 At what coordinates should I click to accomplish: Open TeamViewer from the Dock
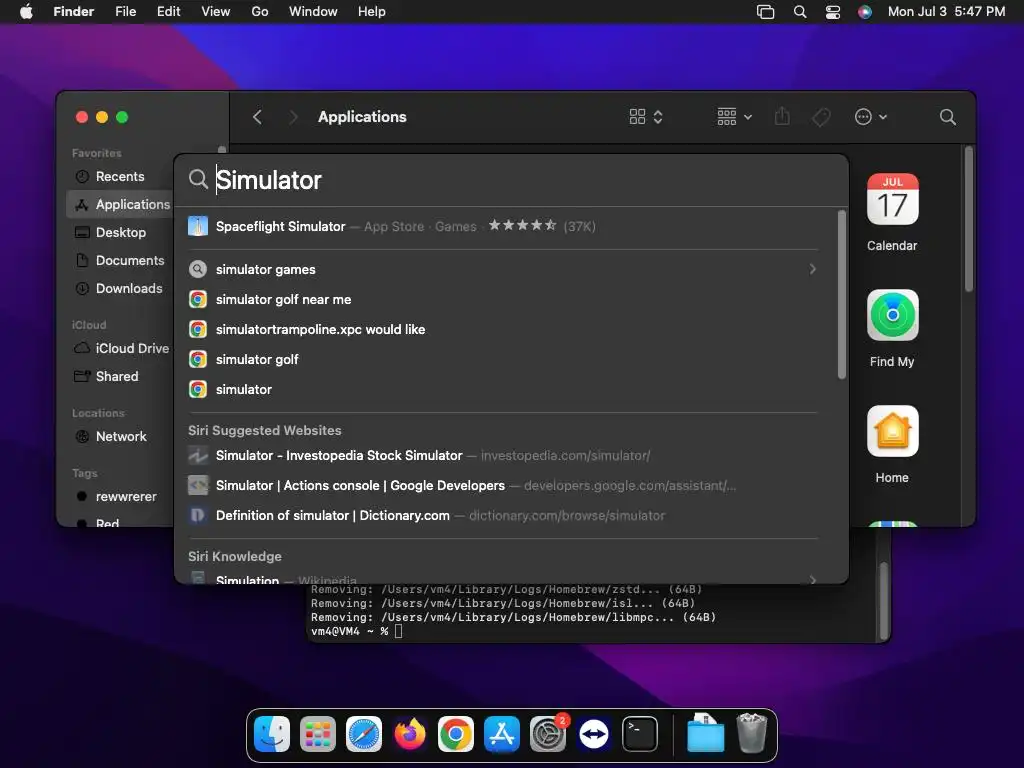[x=594, y=734]
